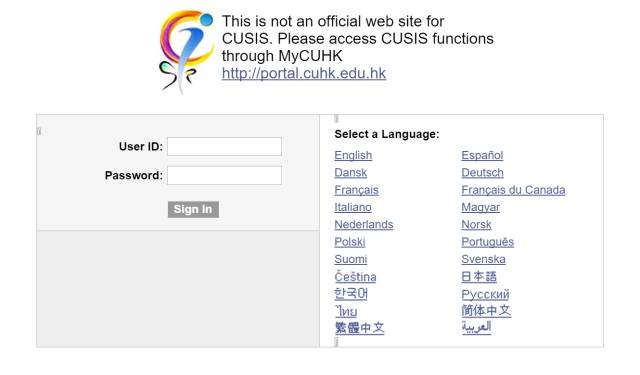Focus the Password input field

(x=224, y=175)
